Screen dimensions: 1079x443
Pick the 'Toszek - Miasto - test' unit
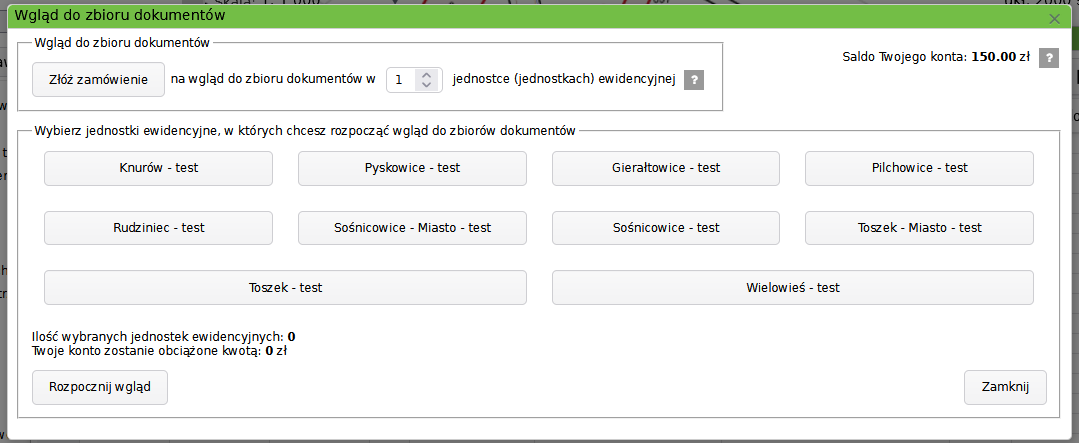(919, 228)
